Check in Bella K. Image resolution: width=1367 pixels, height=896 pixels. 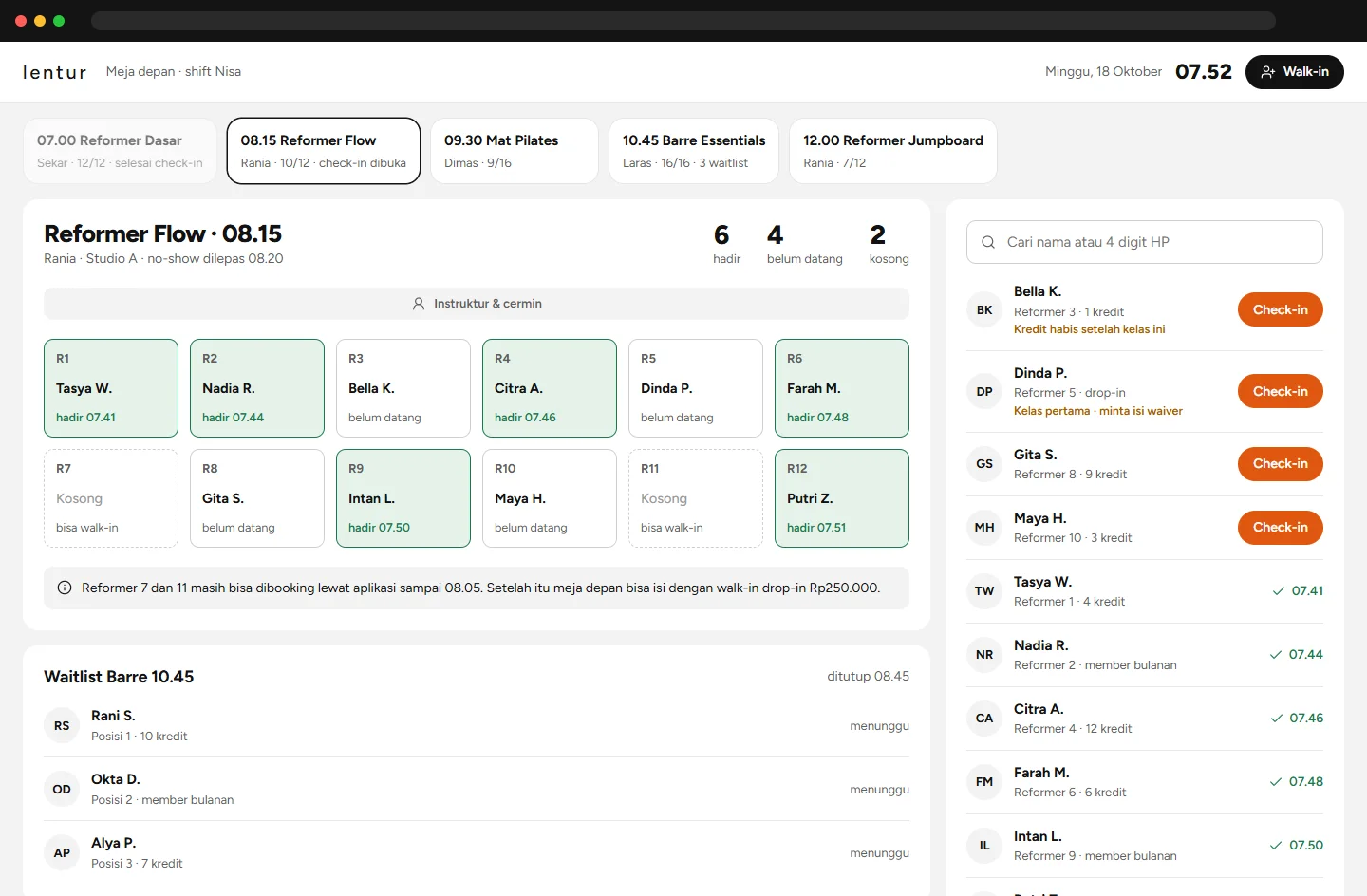click(x=1281, y=309)
